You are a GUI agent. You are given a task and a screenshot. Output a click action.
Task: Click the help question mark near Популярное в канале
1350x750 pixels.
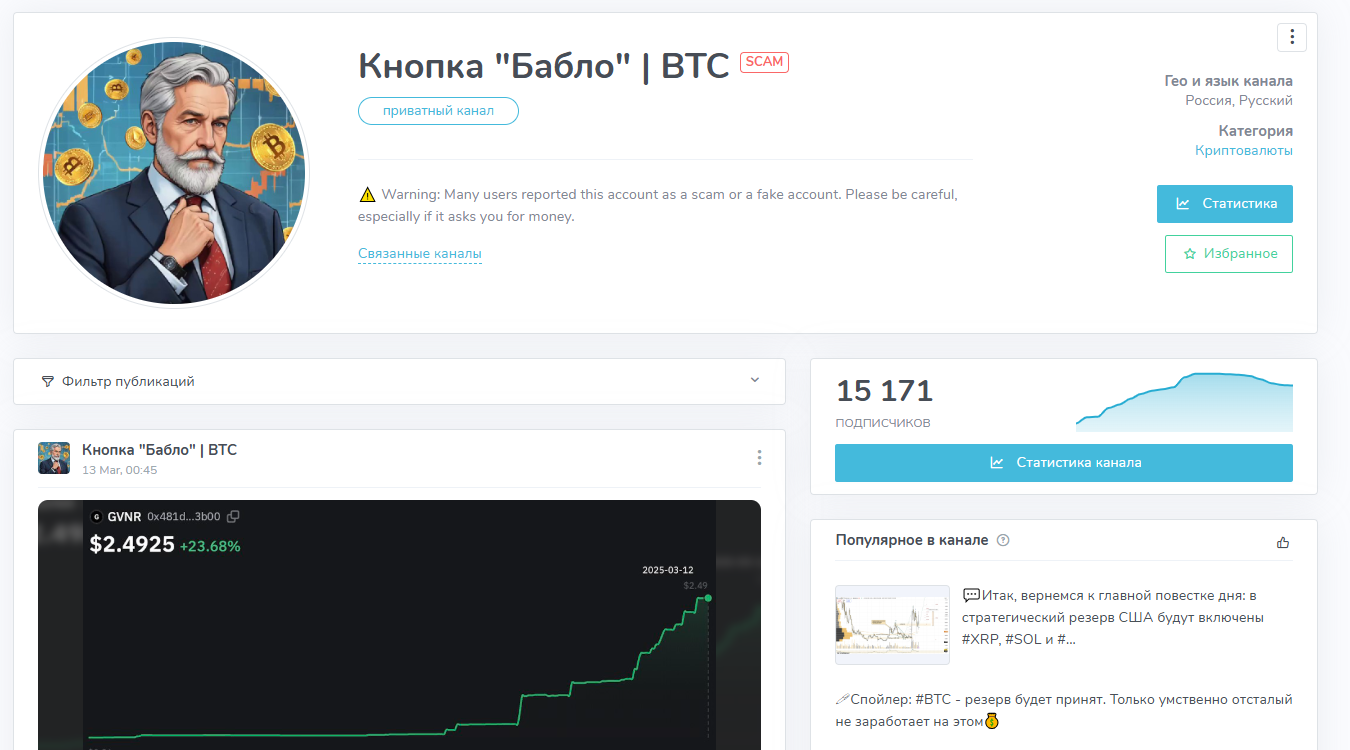click(1003, 540)
